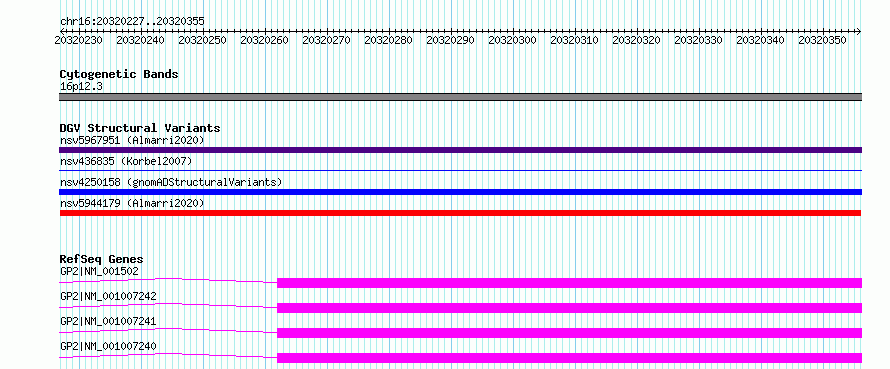
Task: Click ruler position 20320290
Action: click(x=451, y=40)
